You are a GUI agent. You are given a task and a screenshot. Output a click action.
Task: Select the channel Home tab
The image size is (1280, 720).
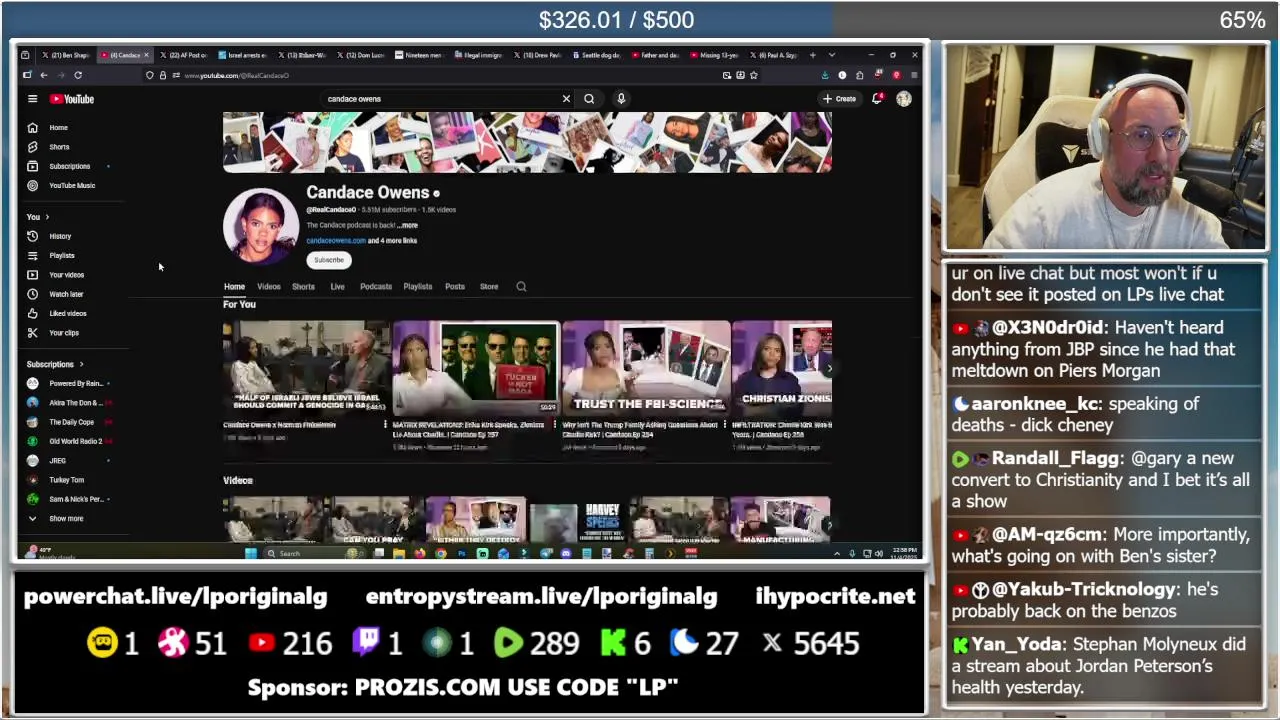[234, 287]
